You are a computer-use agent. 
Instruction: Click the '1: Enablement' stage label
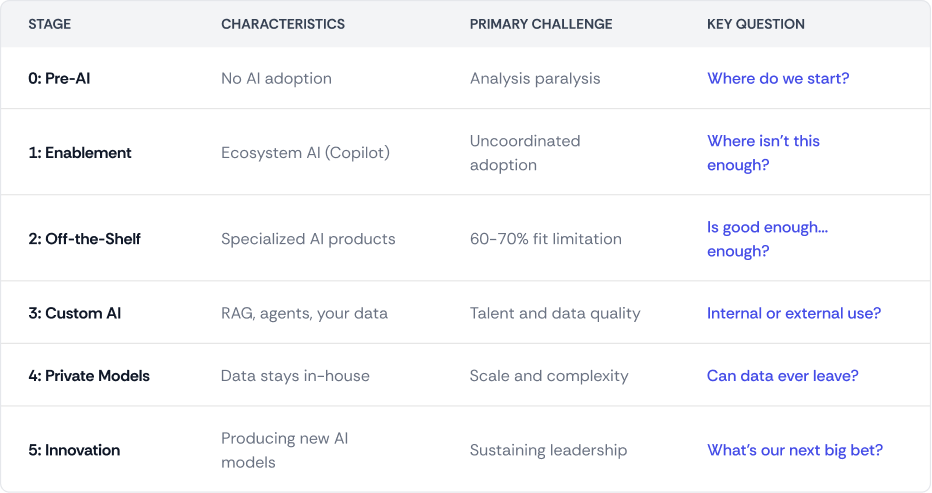pyautogui.click(x=80, y=153)
